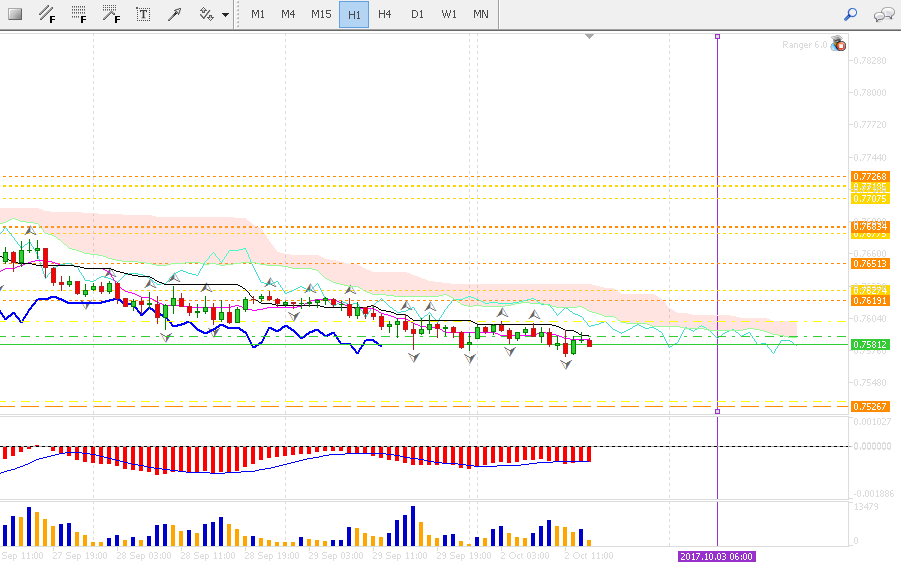
Task: Select the Fibonacci retracement tool
Action: [x=79, y=14]
